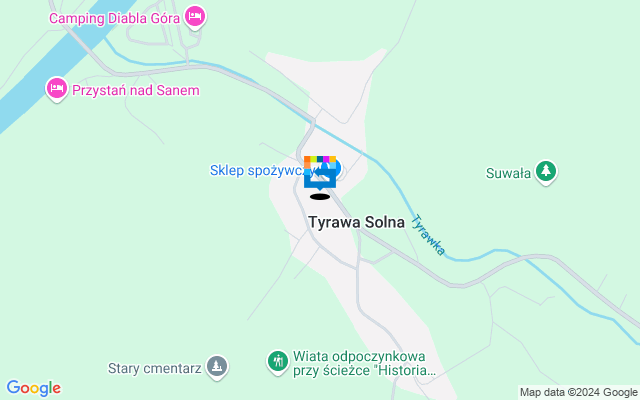
Task: Click the green hiker pin for Wiata odpoczynkowa
Action: [x=278, y=362]
